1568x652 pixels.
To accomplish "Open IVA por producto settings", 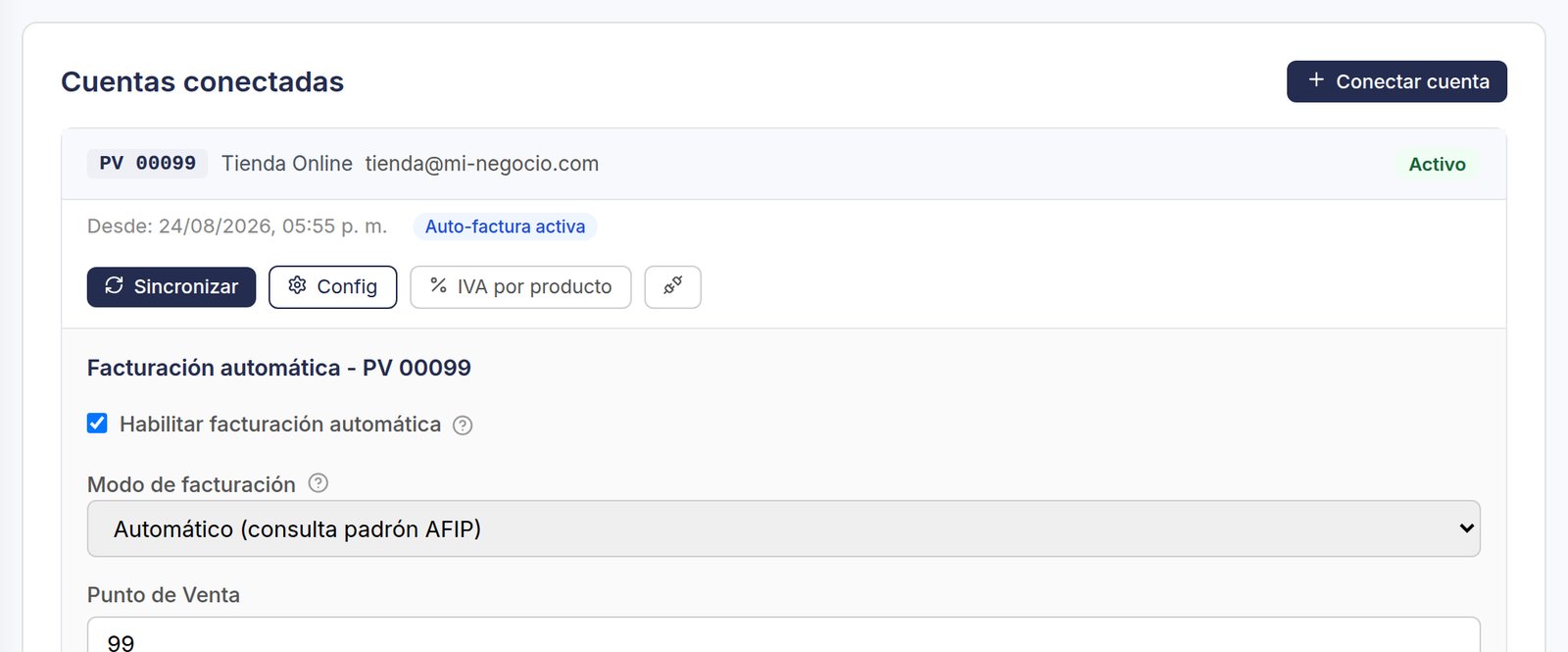I will pyautogui.click(x=520, y=286).
